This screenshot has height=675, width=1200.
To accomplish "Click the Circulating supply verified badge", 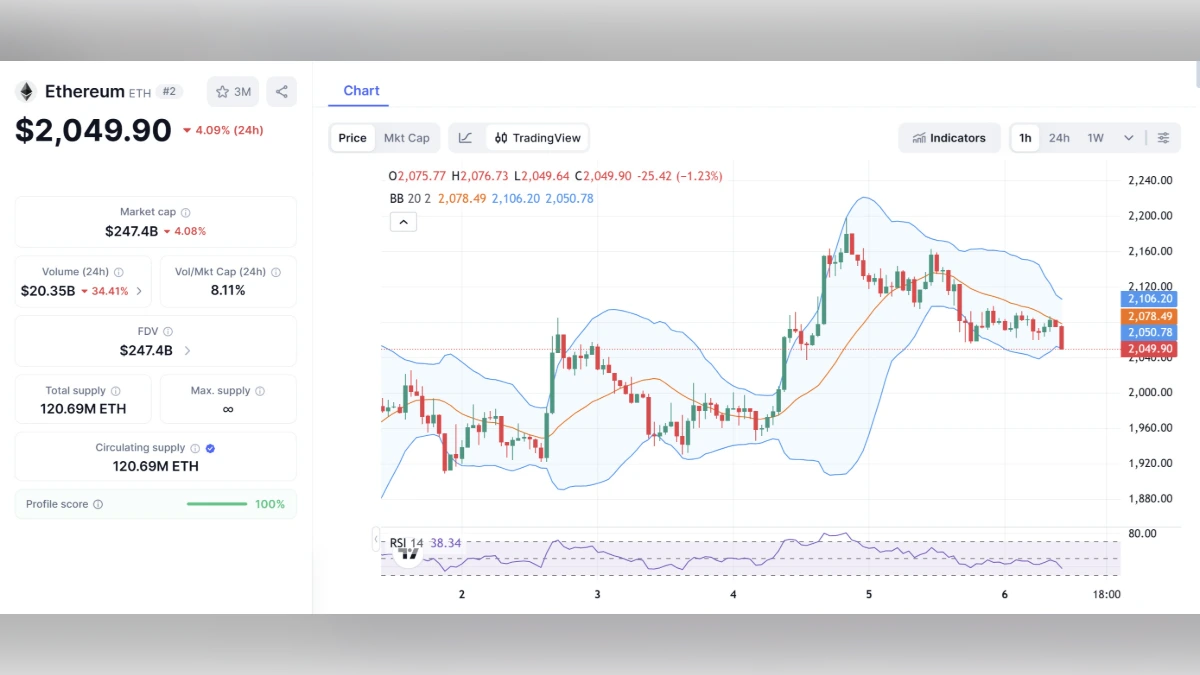I will (x=208, y=448).
